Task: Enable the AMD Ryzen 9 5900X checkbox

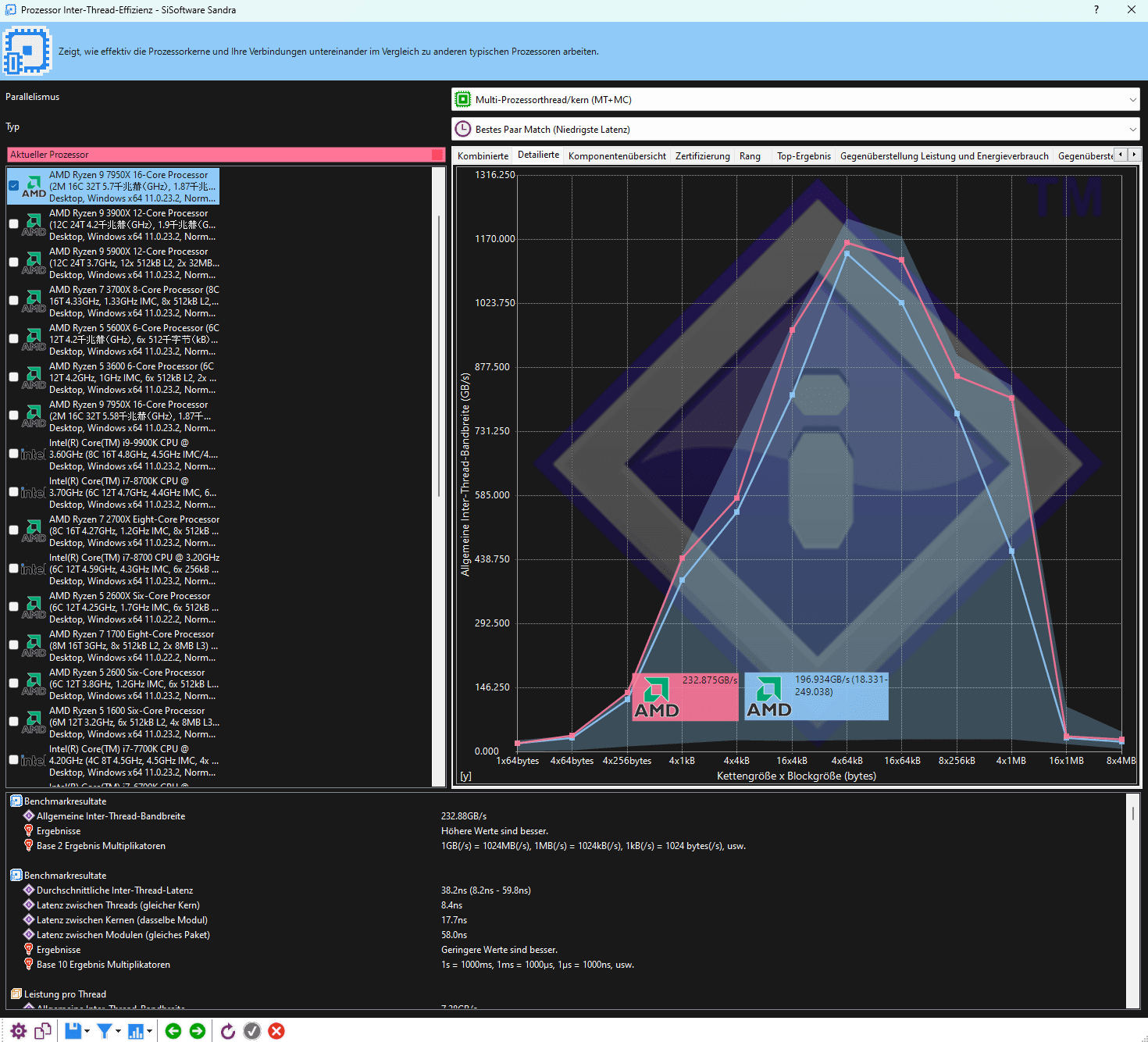Action: point(14,262)
